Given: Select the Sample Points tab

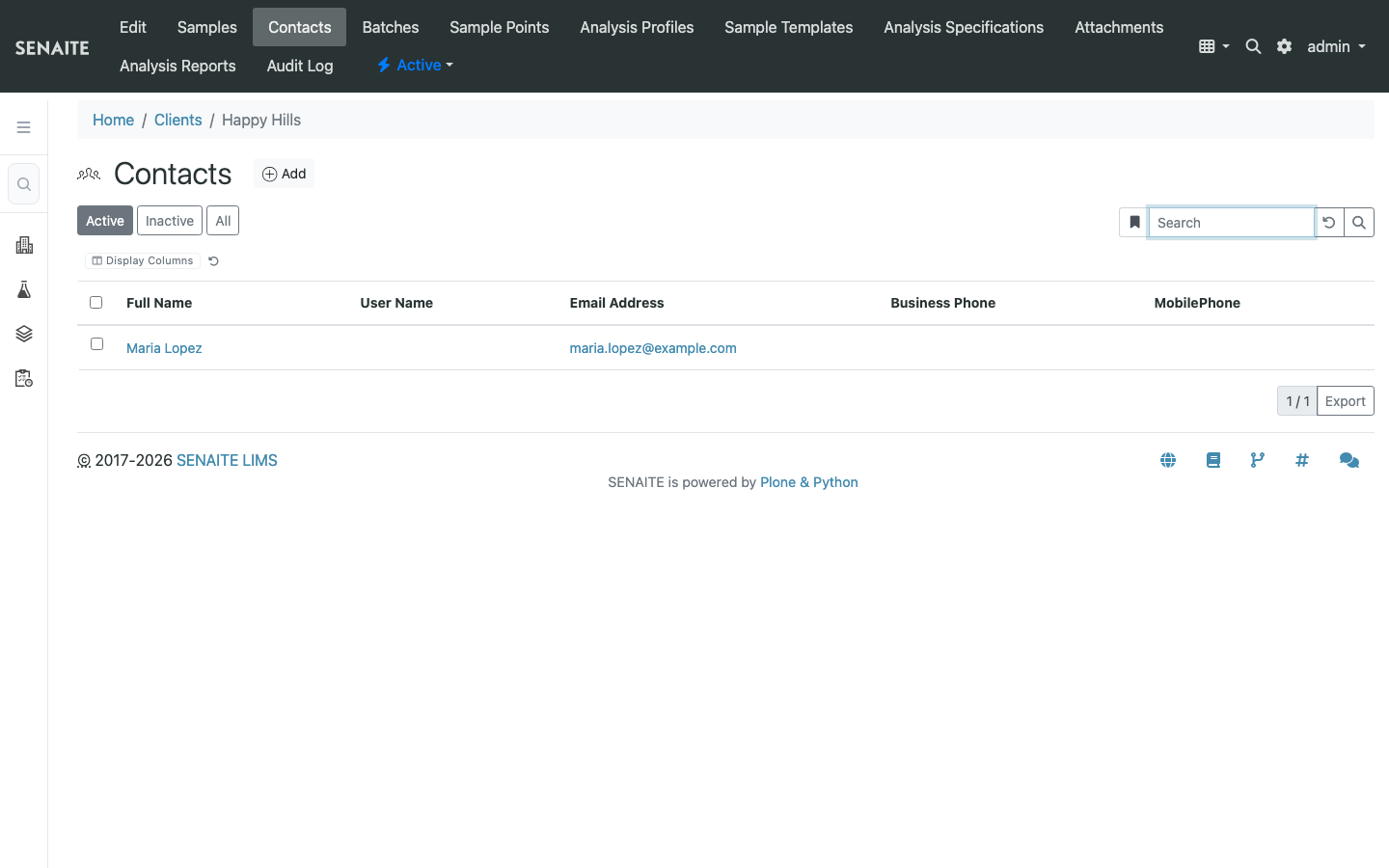Looking at the screenshot, I should 500,27.
